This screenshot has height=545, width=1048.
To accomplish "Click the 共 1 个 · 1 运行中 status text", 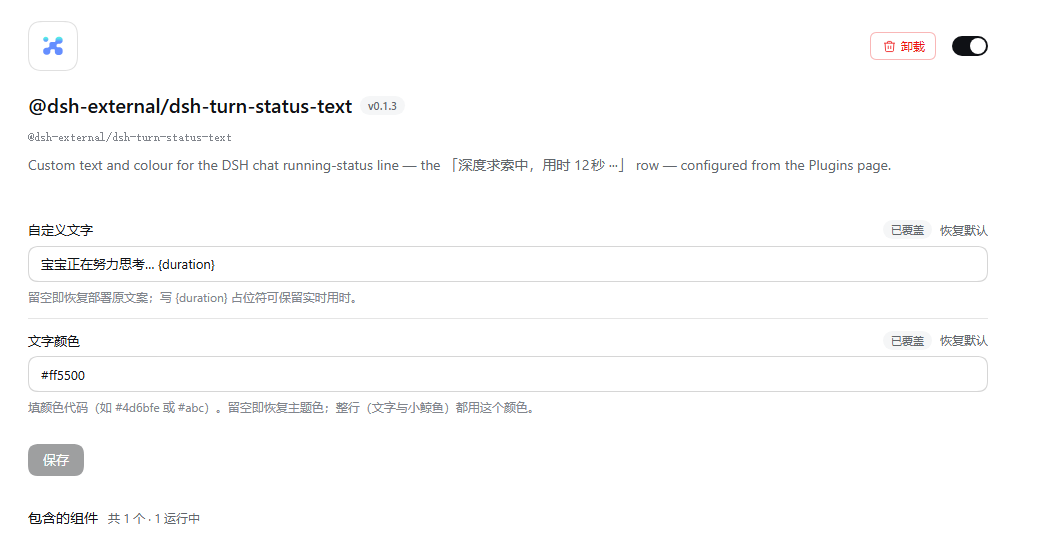I will coord(154,519).
